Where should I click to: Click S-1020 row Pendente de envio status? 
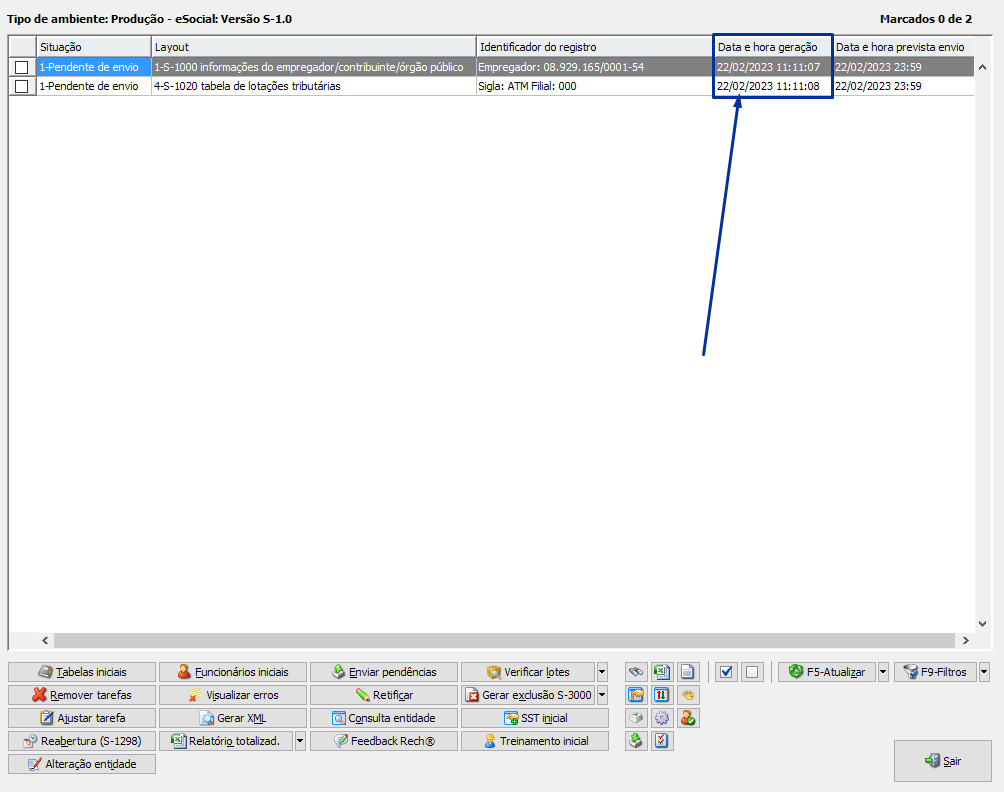click(93, 86)
